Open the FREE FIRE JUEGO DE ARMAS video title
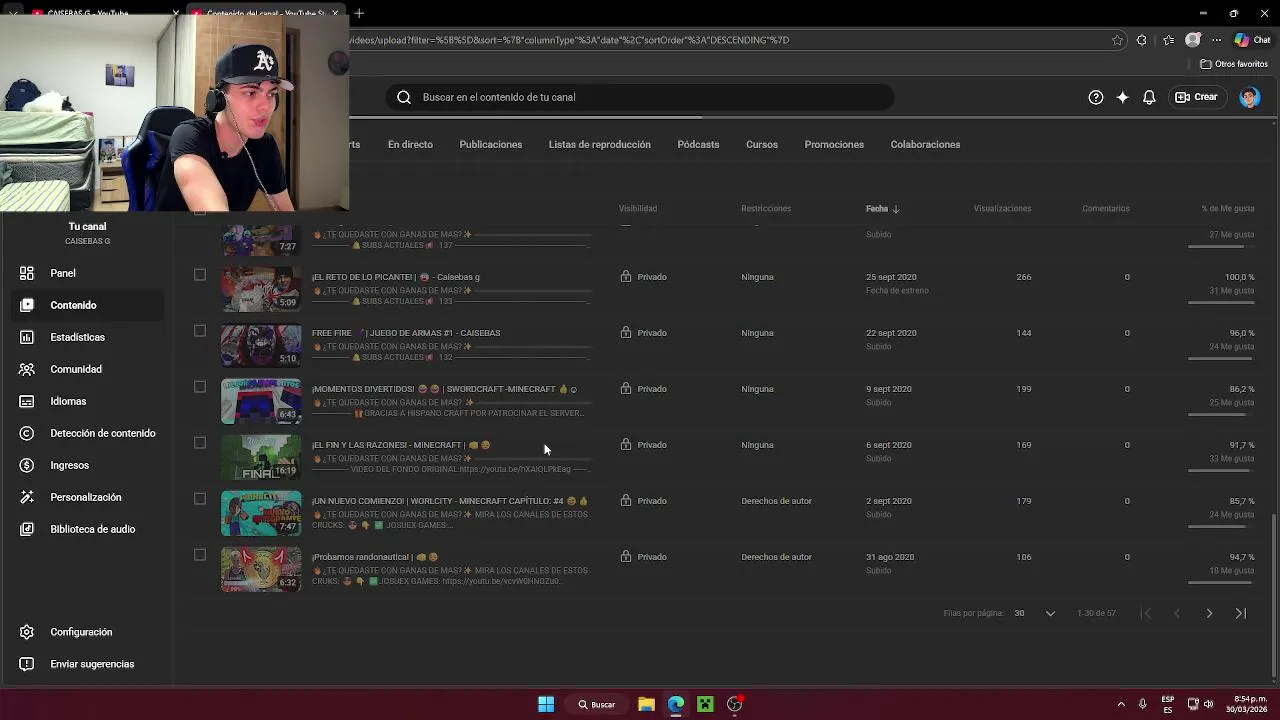1280x720 pixels. 406,333
